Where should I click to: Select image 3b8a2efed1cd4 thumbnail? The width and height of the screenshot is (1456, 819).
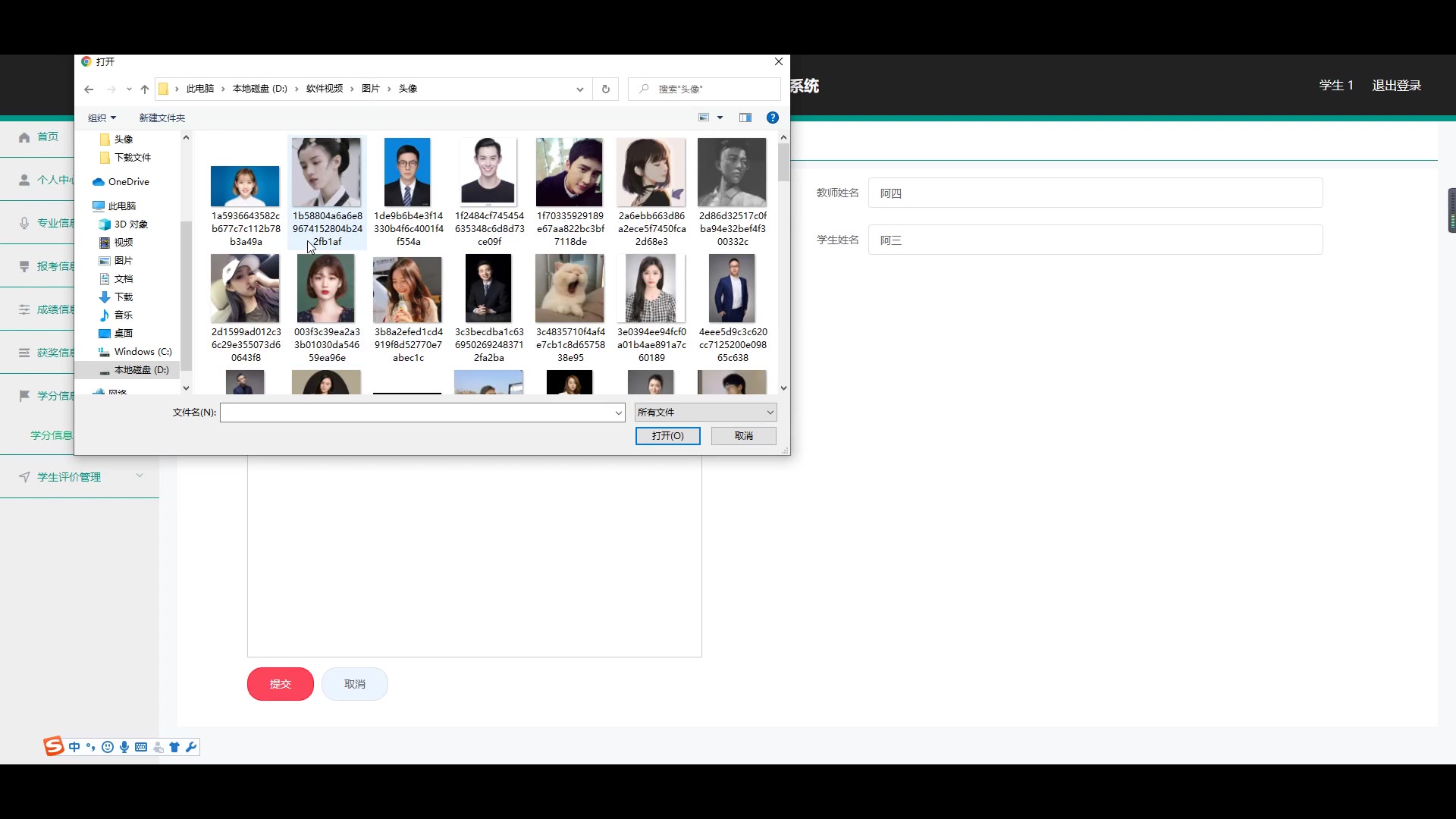tap(407, 290)
